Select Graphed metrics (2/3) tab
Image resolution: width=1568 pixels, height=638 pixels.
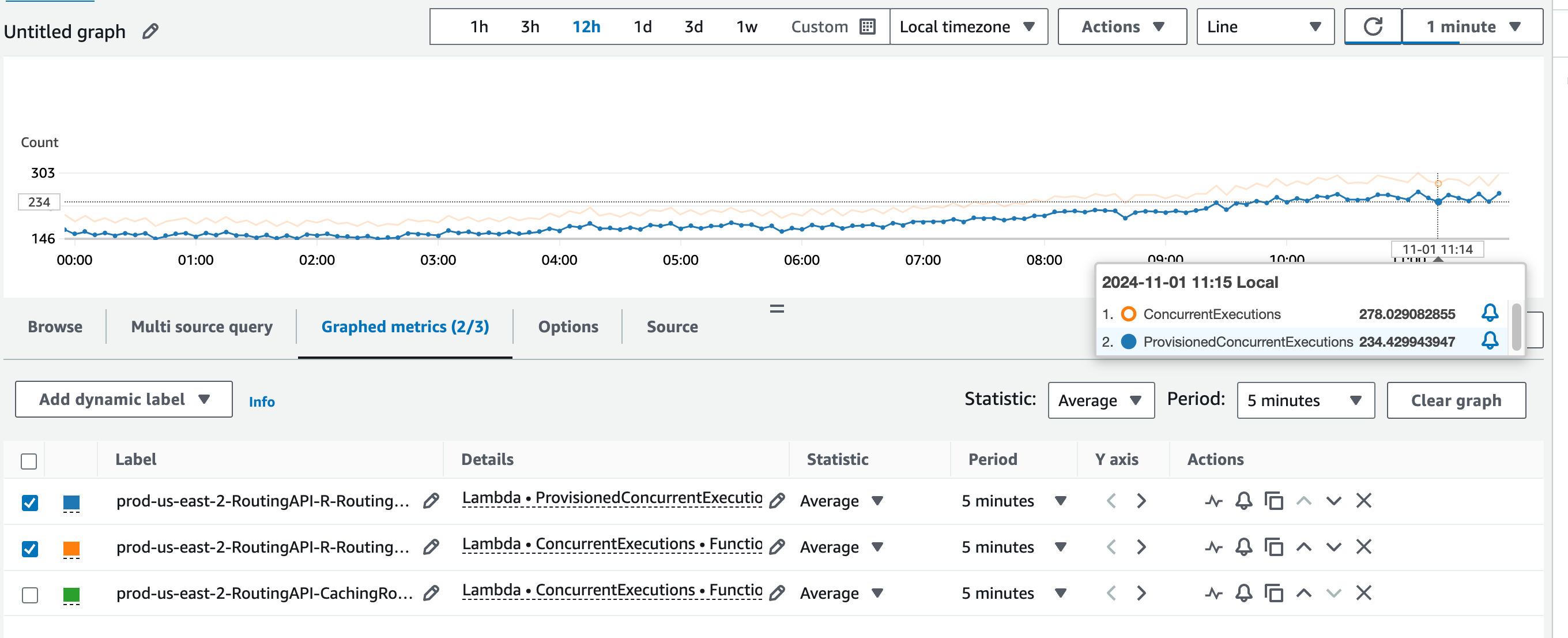pyautogui.click(x=405, y=326)
